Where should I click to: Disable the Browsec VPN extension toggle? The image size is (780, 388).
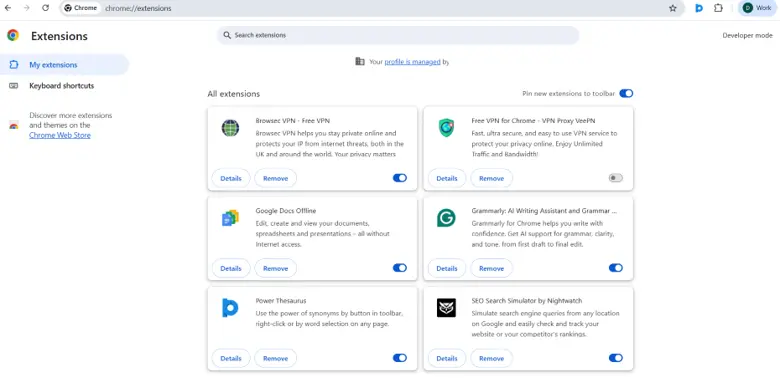coord(400,178)
